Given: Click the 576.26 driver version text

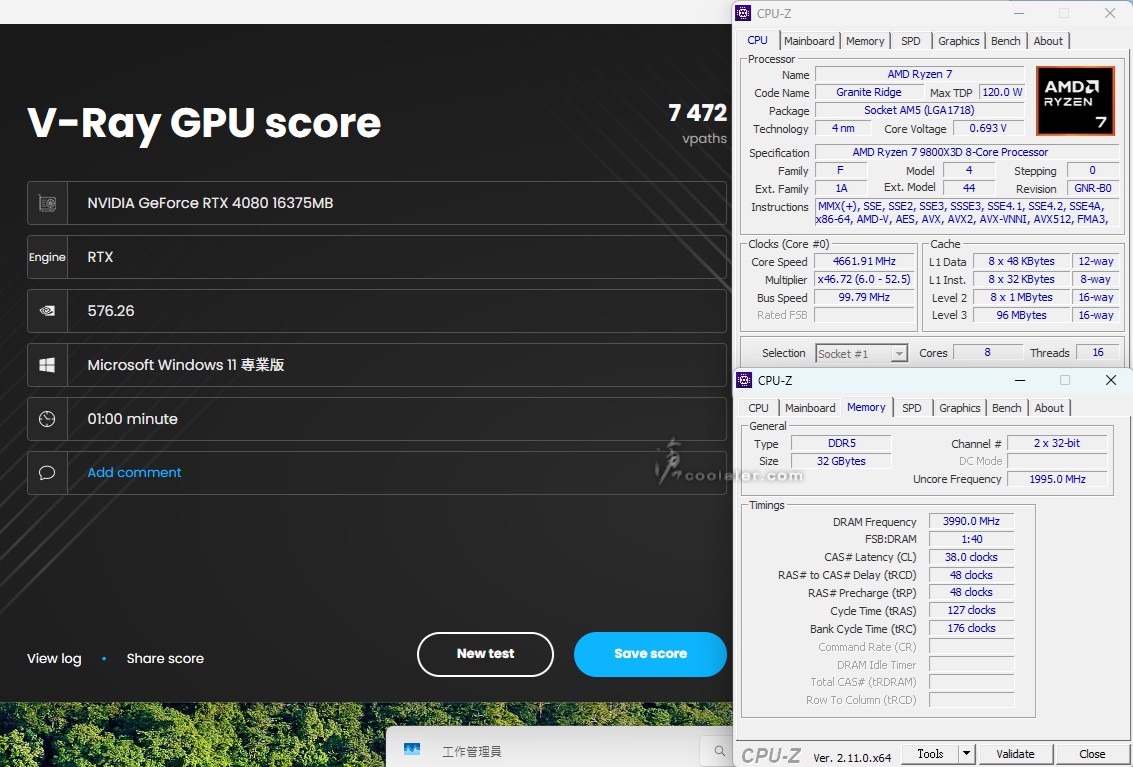Looking at the screenshot, I should point(111,311).
